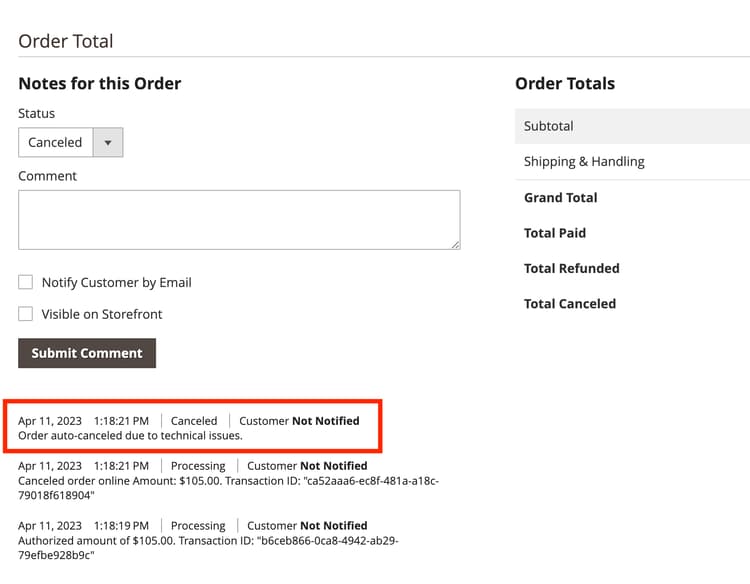The height and width of the screenshot is (584, 750).
Task: Click into the Comment text area
Action: (239, 219)
